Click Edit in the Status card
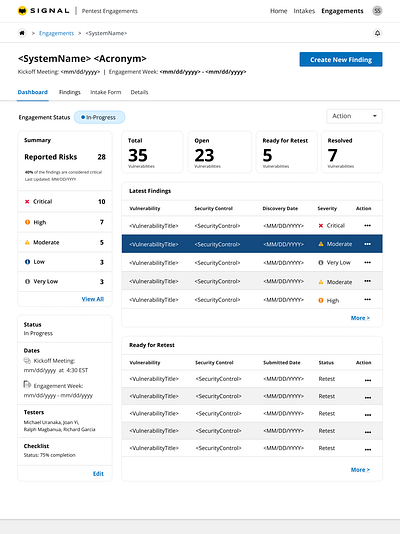 click(98, 474)
